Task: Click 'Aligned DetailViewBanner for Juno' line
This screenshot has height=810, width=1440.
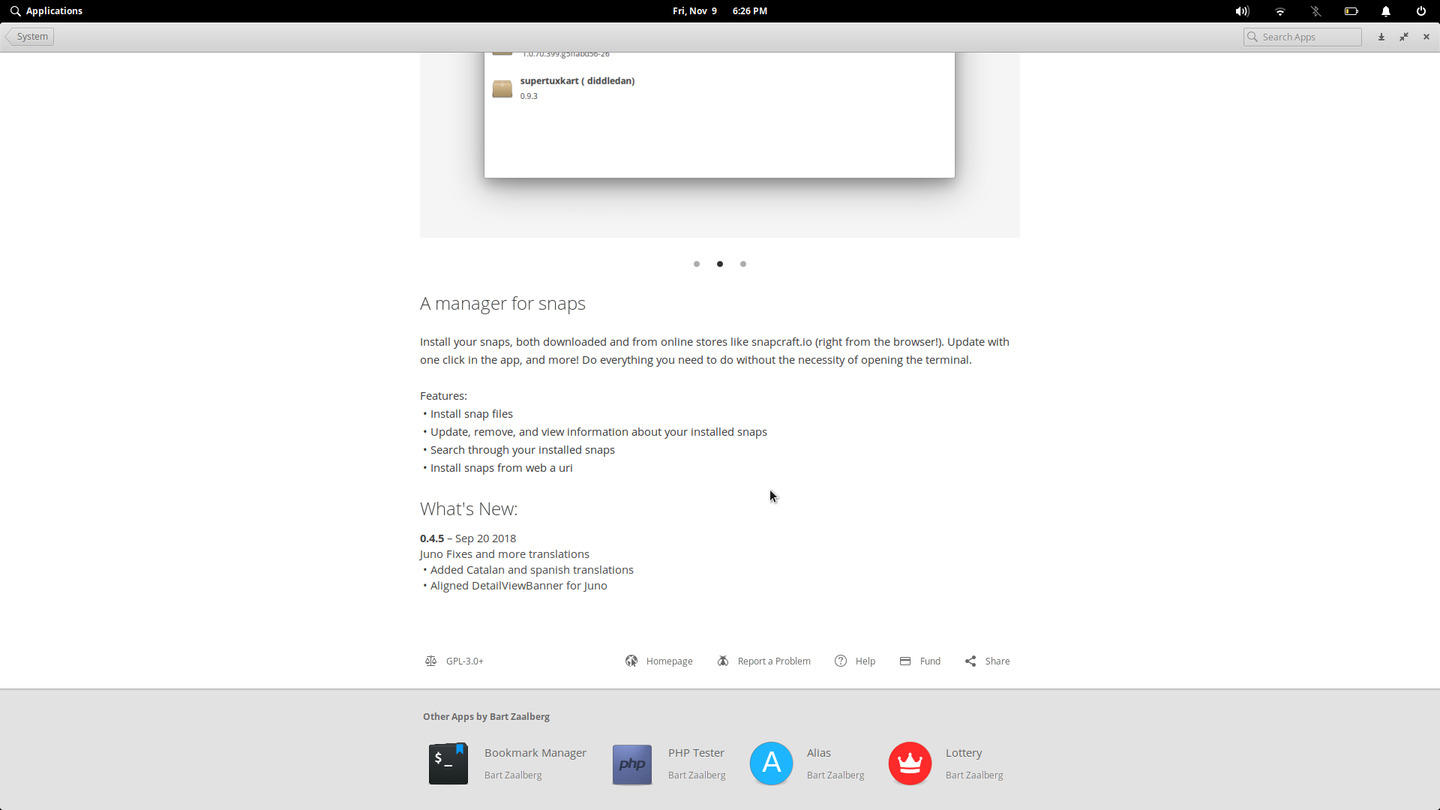Action: tap(515, 586)
